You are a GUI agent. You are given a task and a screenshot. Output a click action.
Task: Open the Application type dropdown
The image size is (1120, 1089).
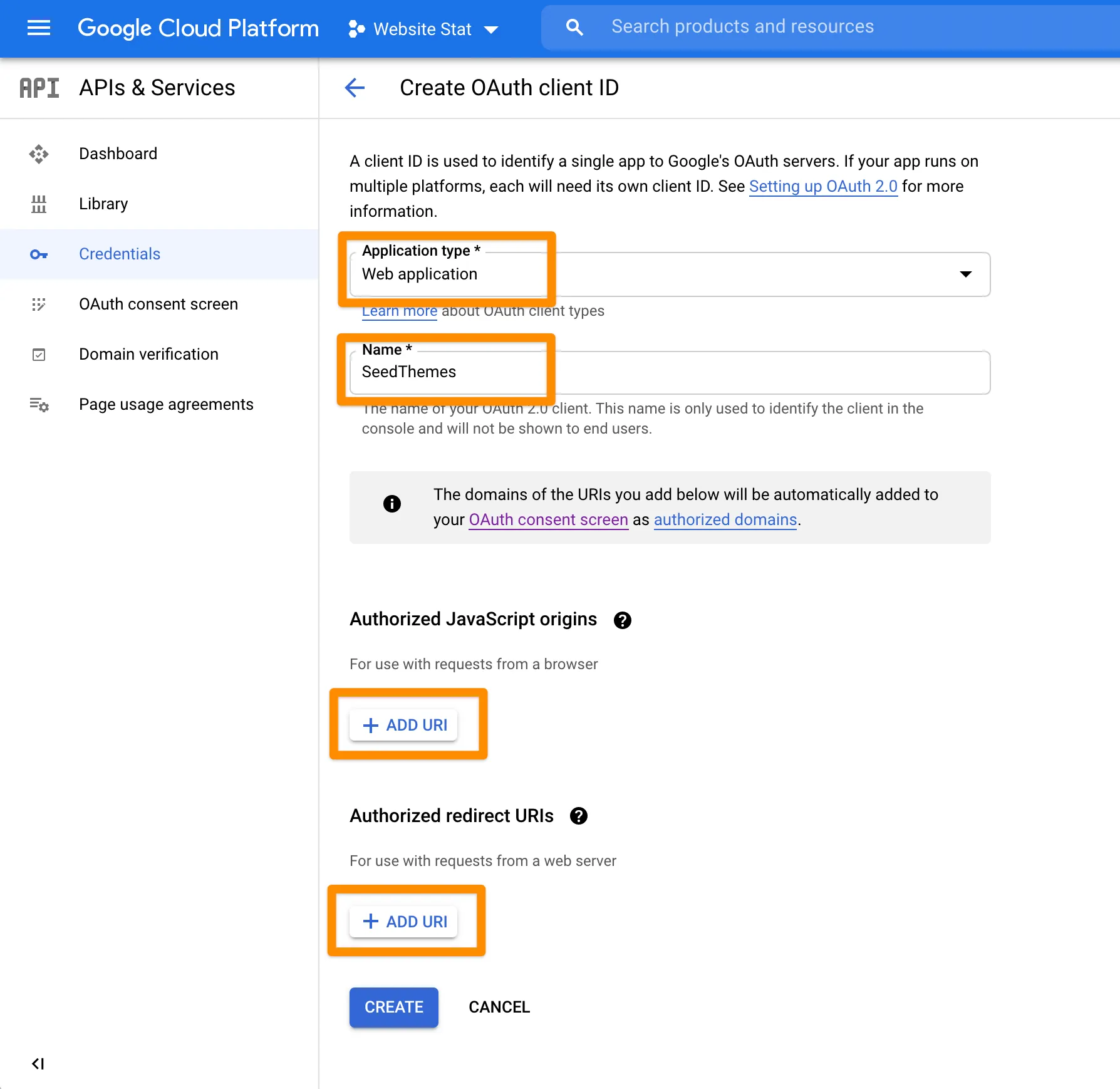pyautogui.click(x=669, y=274)
